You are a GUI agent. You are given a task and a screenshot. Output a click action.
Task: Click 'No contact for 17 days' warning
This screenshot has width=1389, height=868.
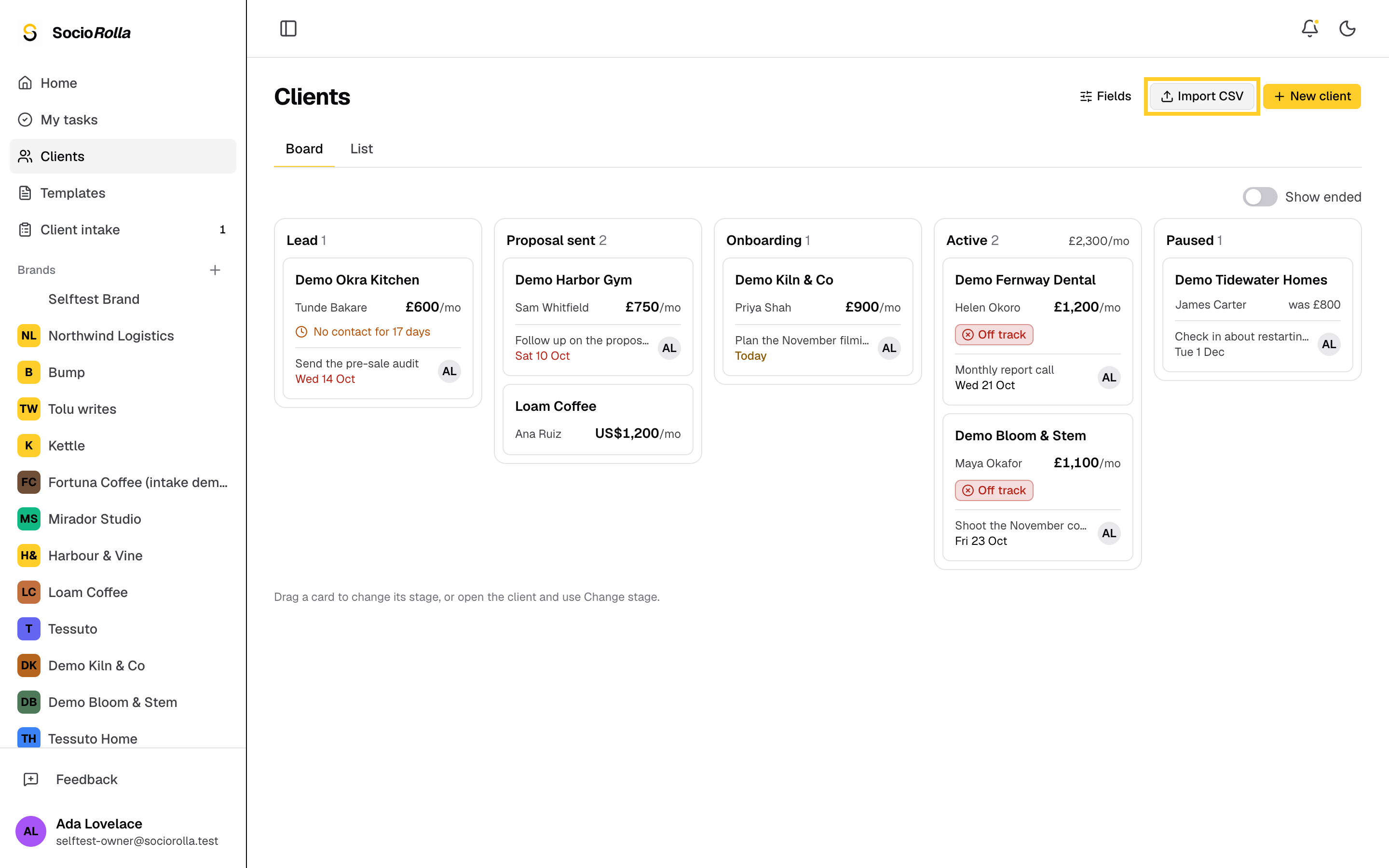tap(363, 331)
